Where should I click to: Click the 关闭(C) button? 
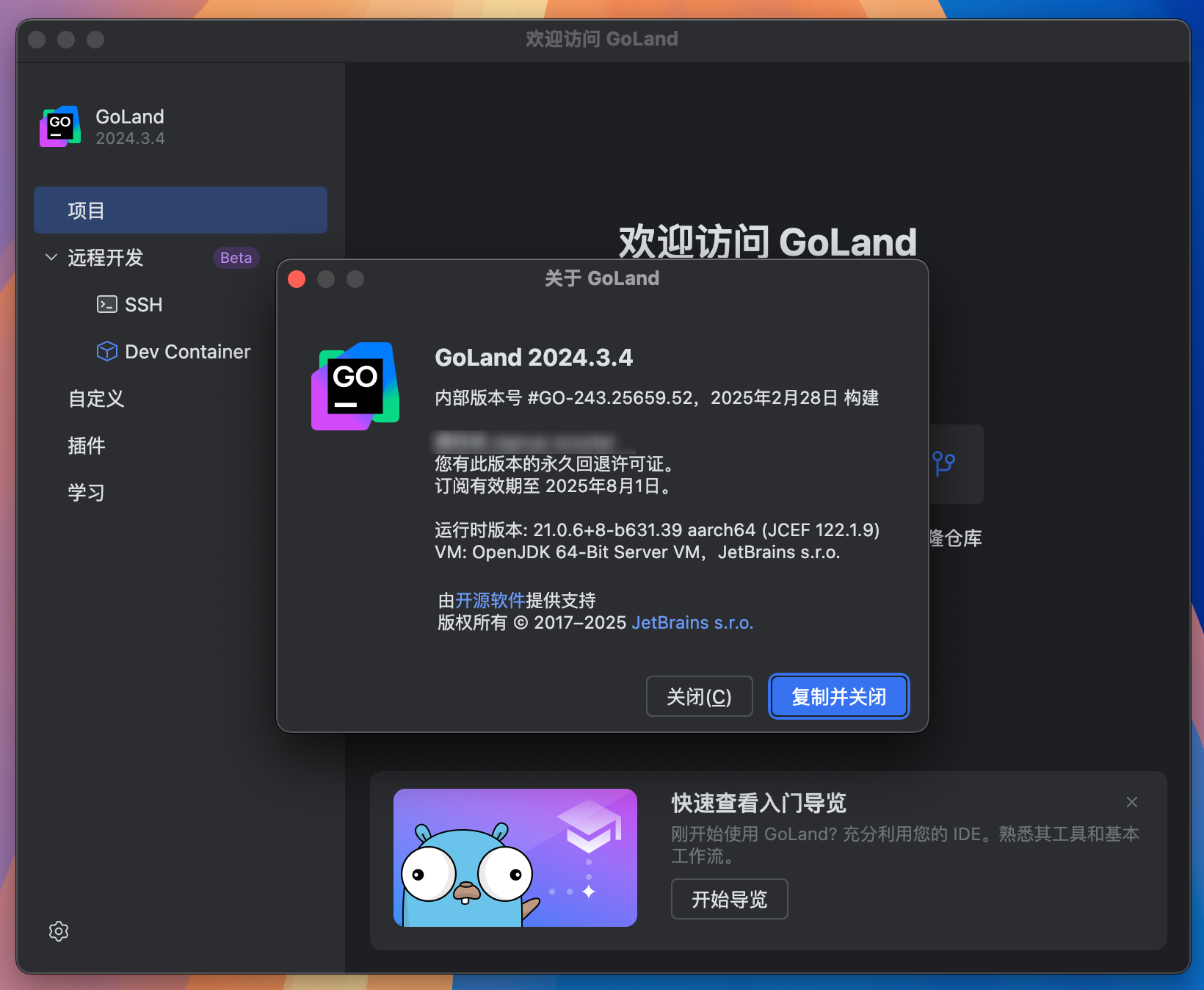click(700, 696)
